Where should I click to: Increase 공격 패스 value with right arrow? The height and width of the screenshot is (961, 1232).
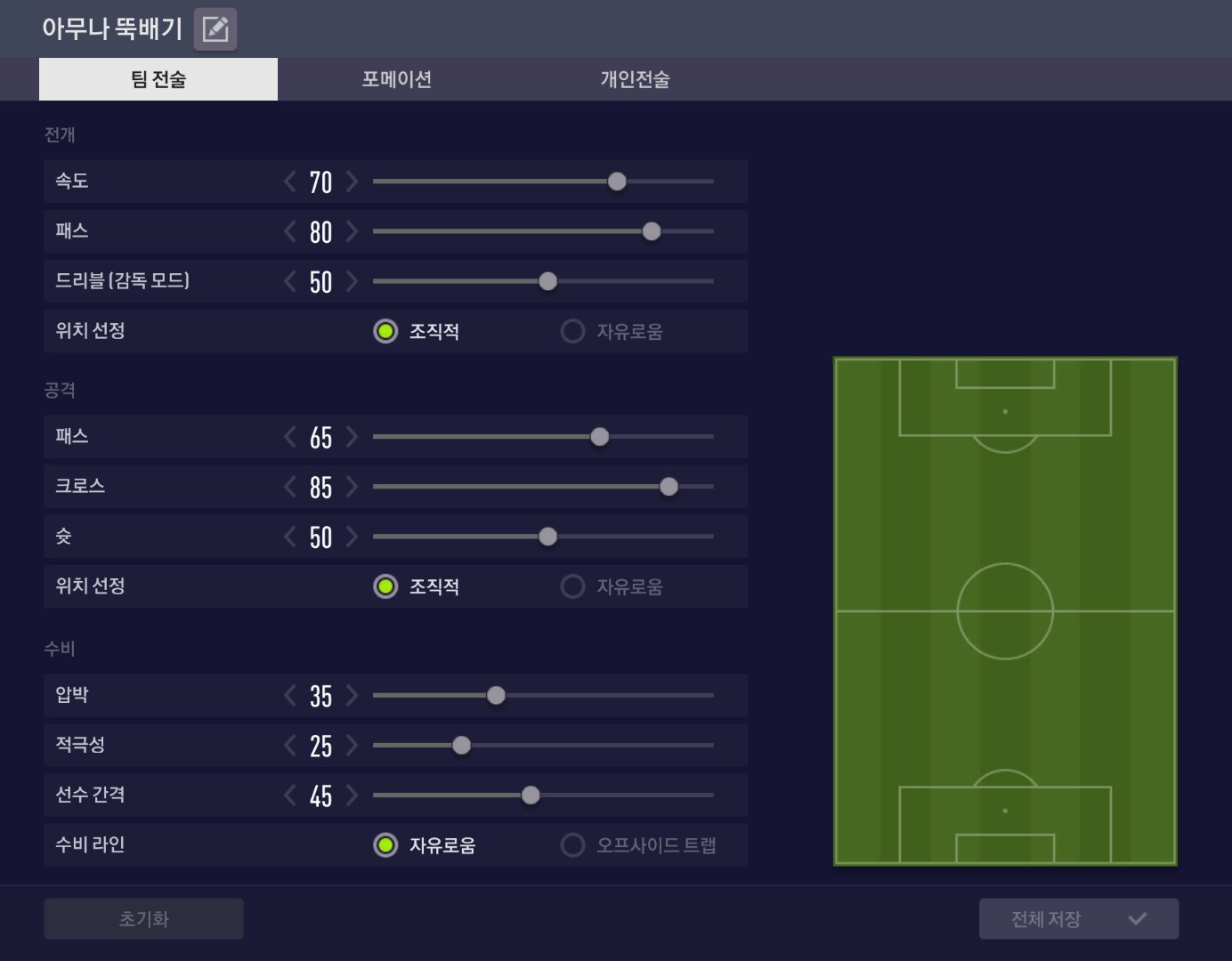coord(353,437)
